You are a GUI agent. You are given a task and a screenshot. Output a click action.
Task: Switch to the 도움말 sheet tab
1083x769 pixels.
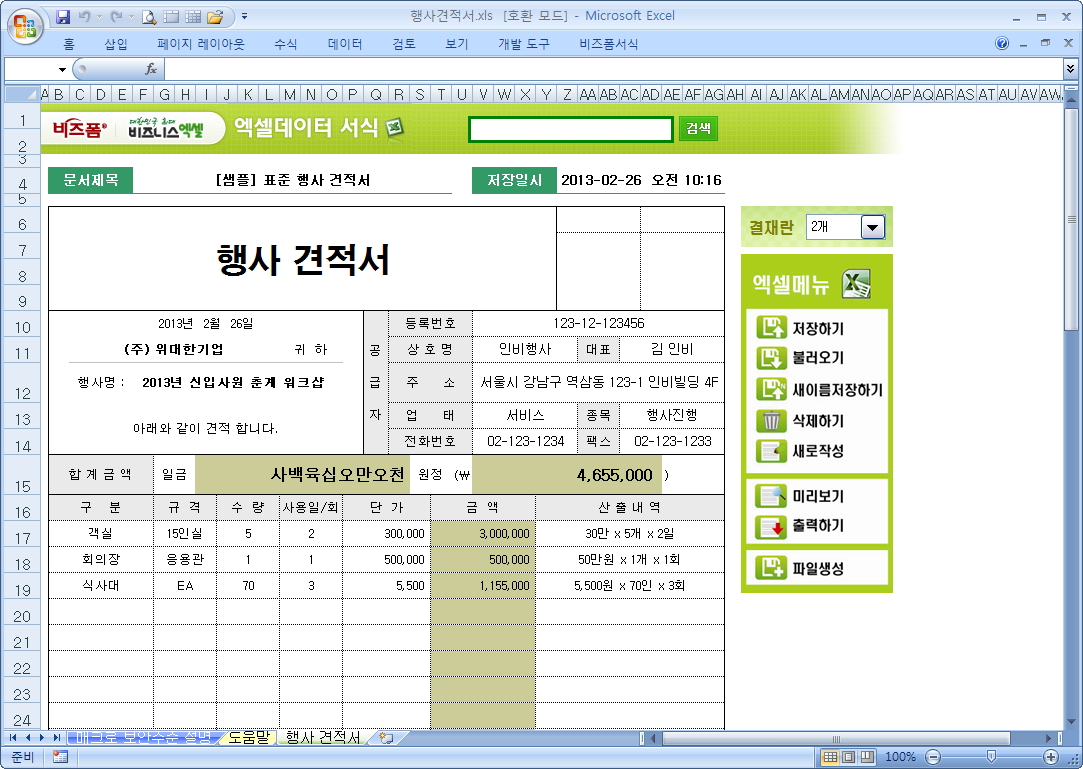pyautogui.click(x=249, y=737)
